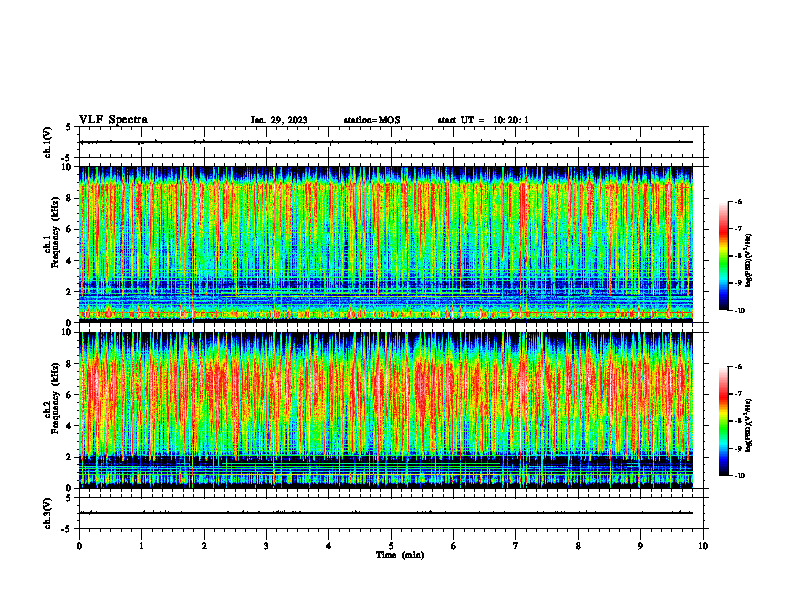The height and width of the screenshot is (612, 792).
Task: Click the log(PSD) unit label beside ch.2 color bar
Action: (749, 425)
